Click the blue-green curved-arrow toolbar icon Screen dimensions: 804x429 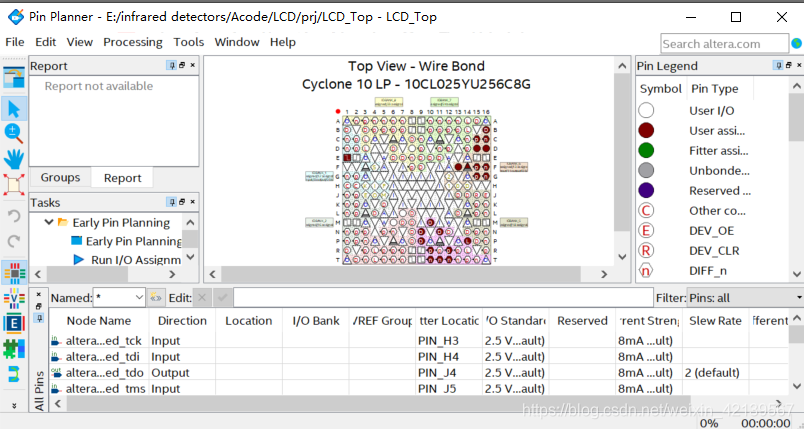14,374
